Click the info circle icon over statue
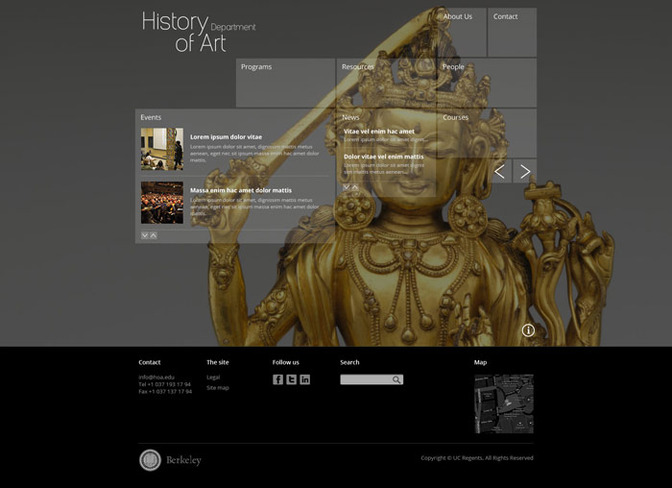 tap(528, 330)
